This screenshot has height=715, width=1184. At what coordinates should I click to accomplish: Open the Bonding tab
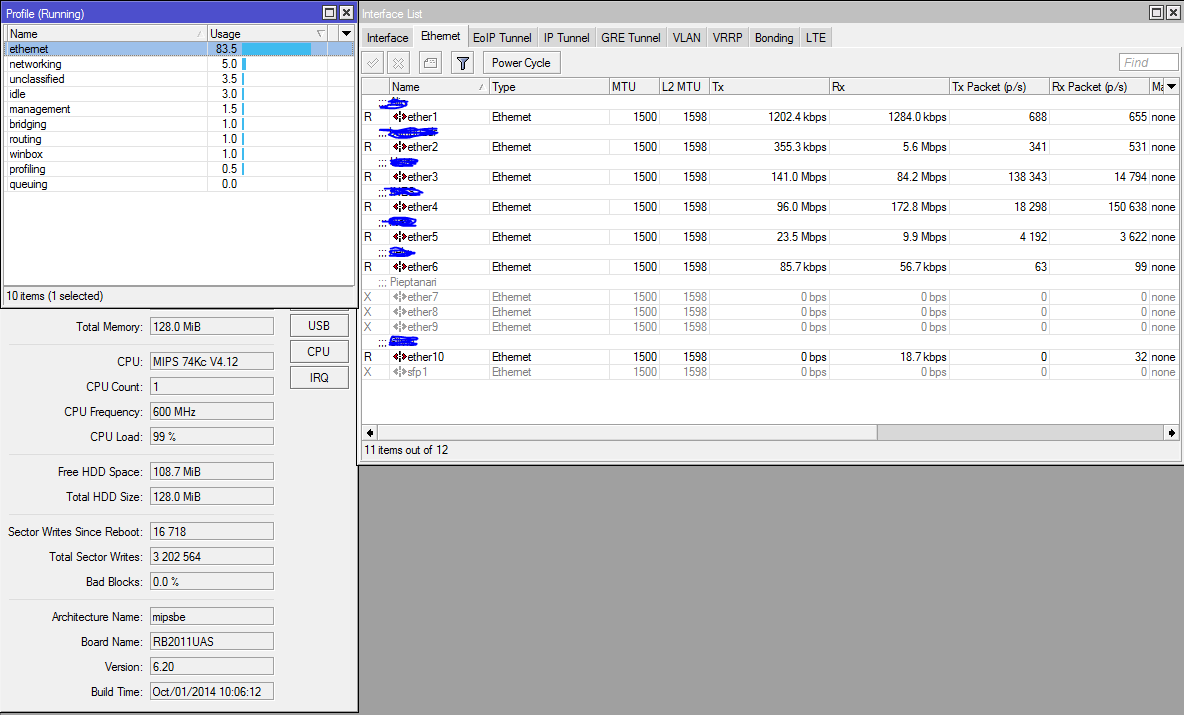click(773, 38)
